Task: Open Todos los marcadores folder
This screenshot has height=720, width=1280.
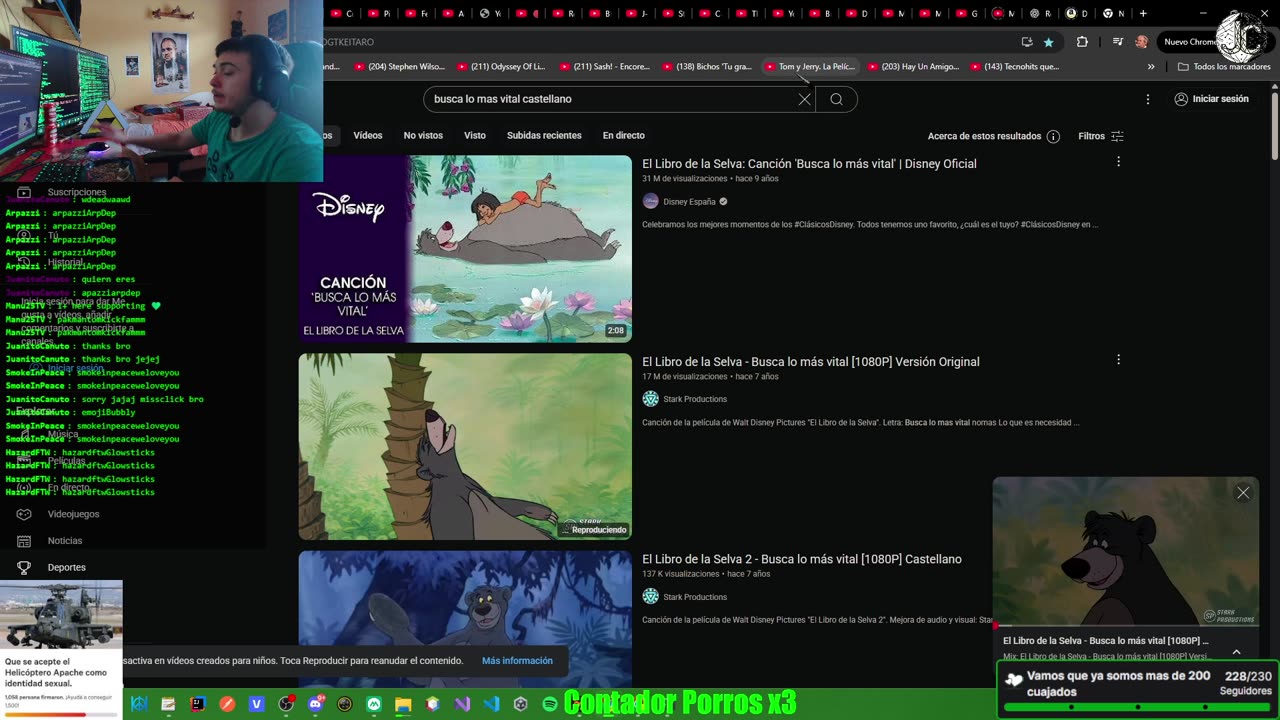Action: pos(1223,67)
